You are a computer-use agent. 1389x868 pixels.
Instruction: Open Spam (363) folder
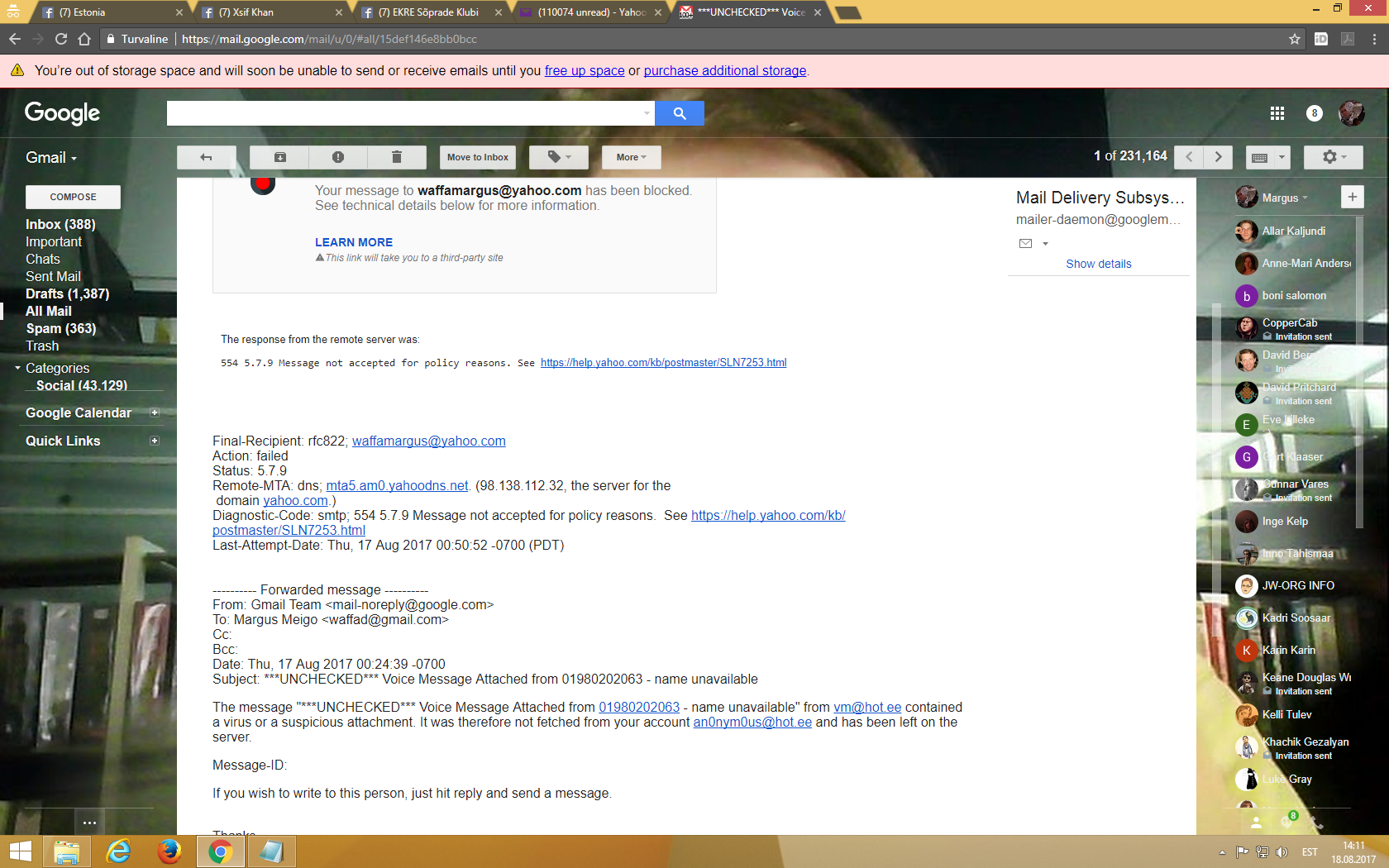pyautogui.click(x=61, y=328)
